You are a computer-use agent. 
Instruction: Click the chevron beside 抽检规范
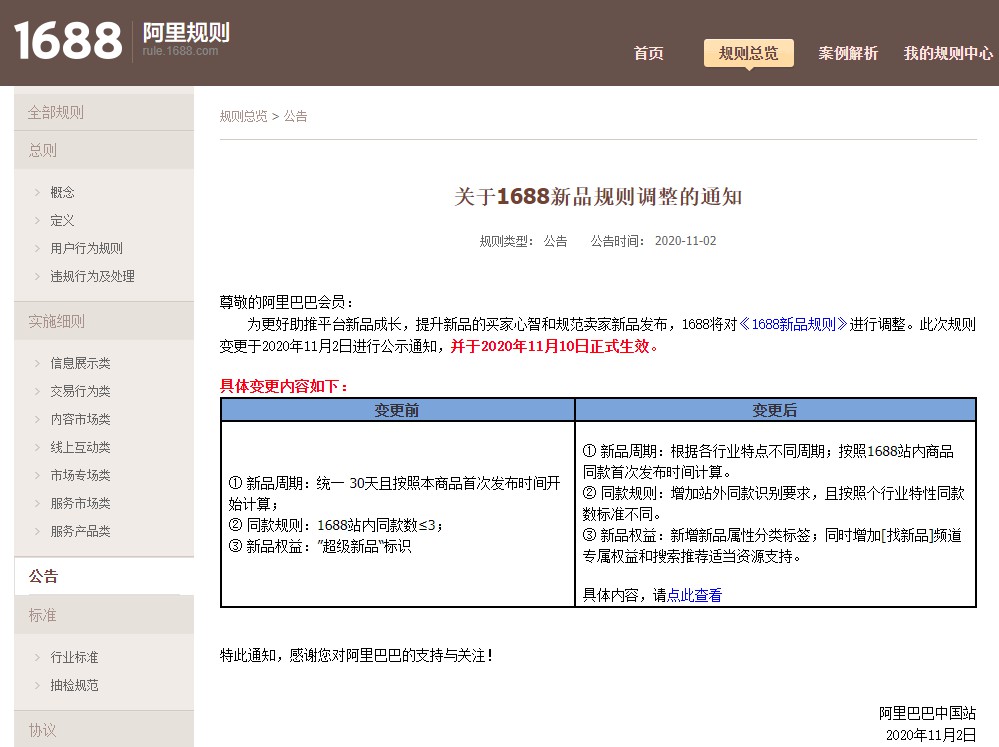(37, 685)
